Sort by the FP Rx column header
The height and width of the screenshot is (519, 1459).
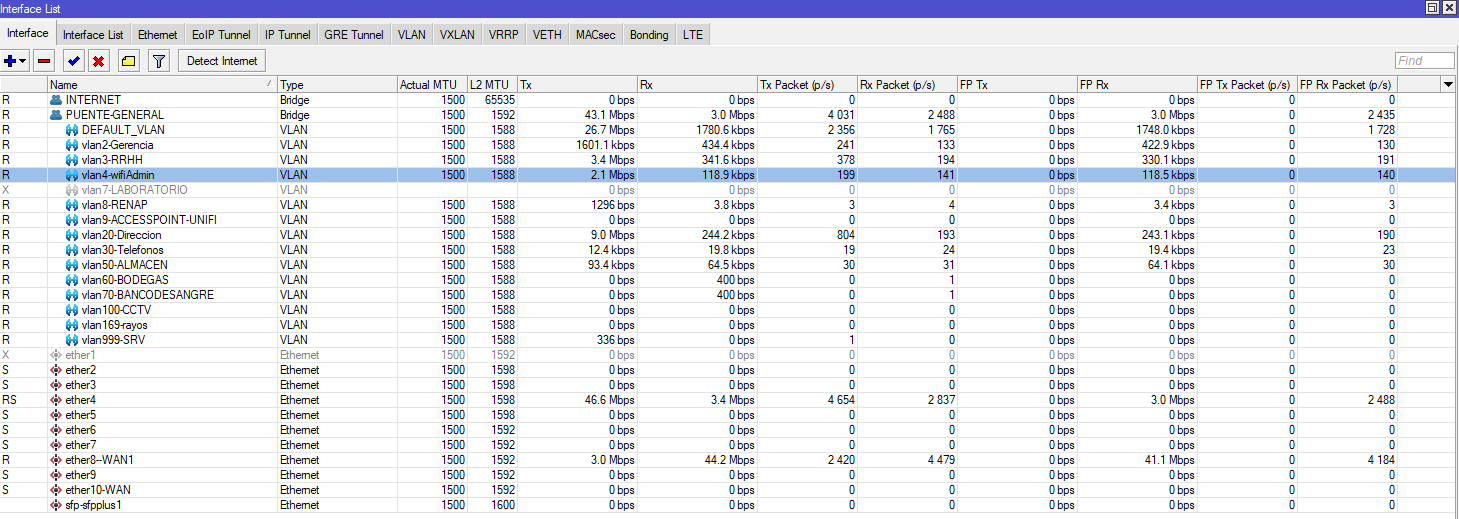pos(1137,85)
